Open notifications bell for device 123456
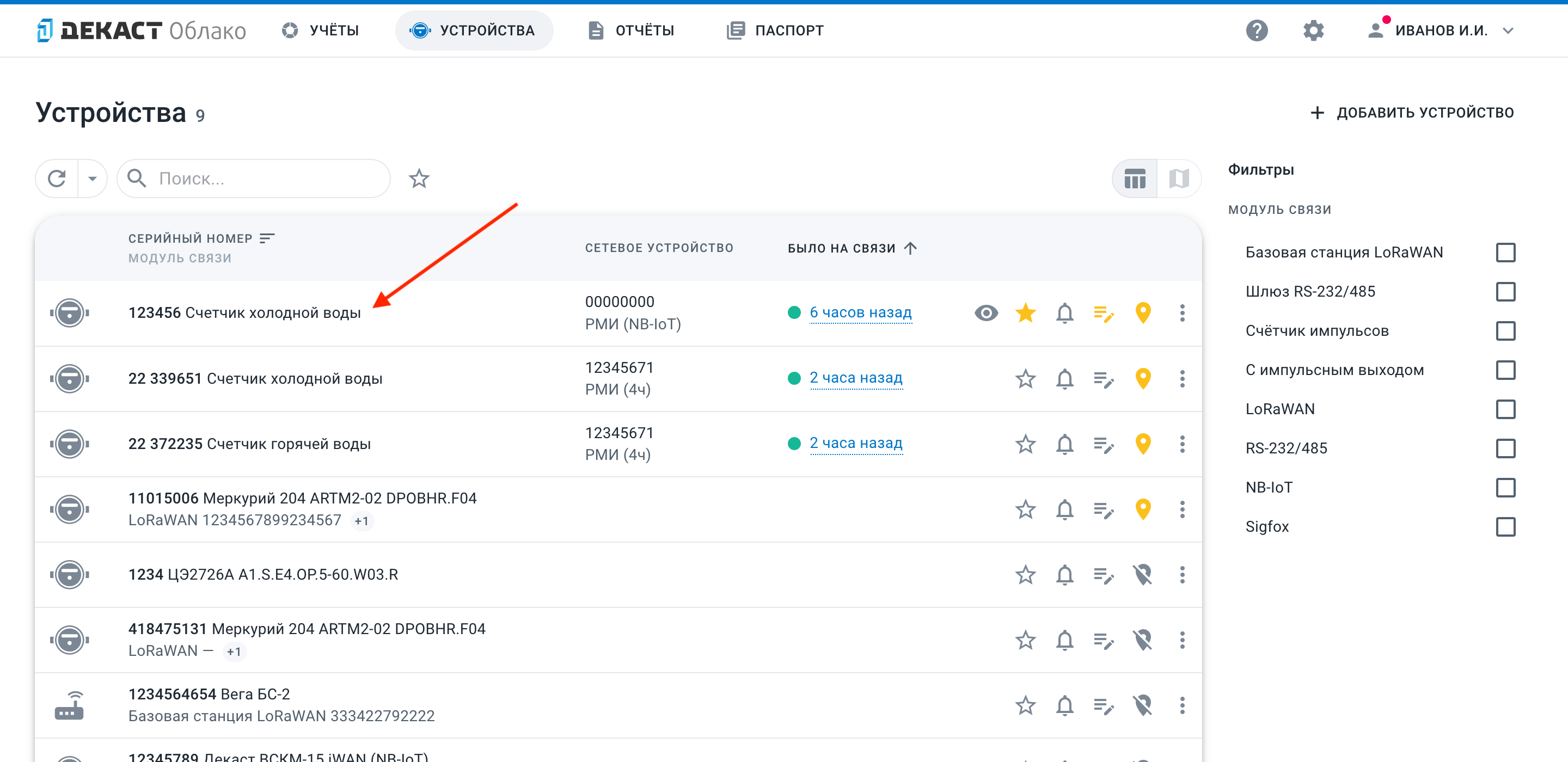The image size is (1568, 762). [x=1064, y=313]
